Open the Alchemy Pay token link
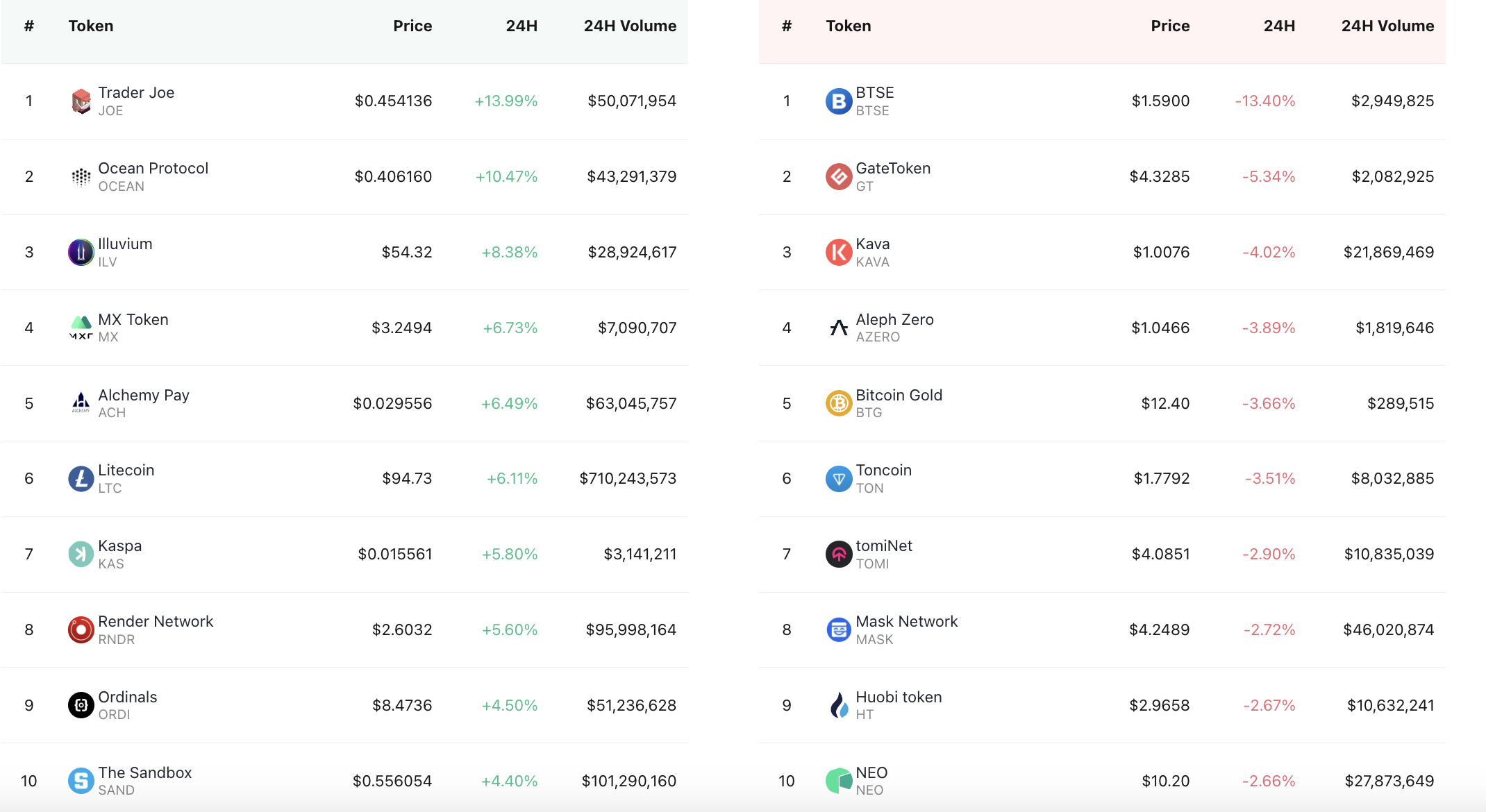1486x812 pixels. click(144, 396)
